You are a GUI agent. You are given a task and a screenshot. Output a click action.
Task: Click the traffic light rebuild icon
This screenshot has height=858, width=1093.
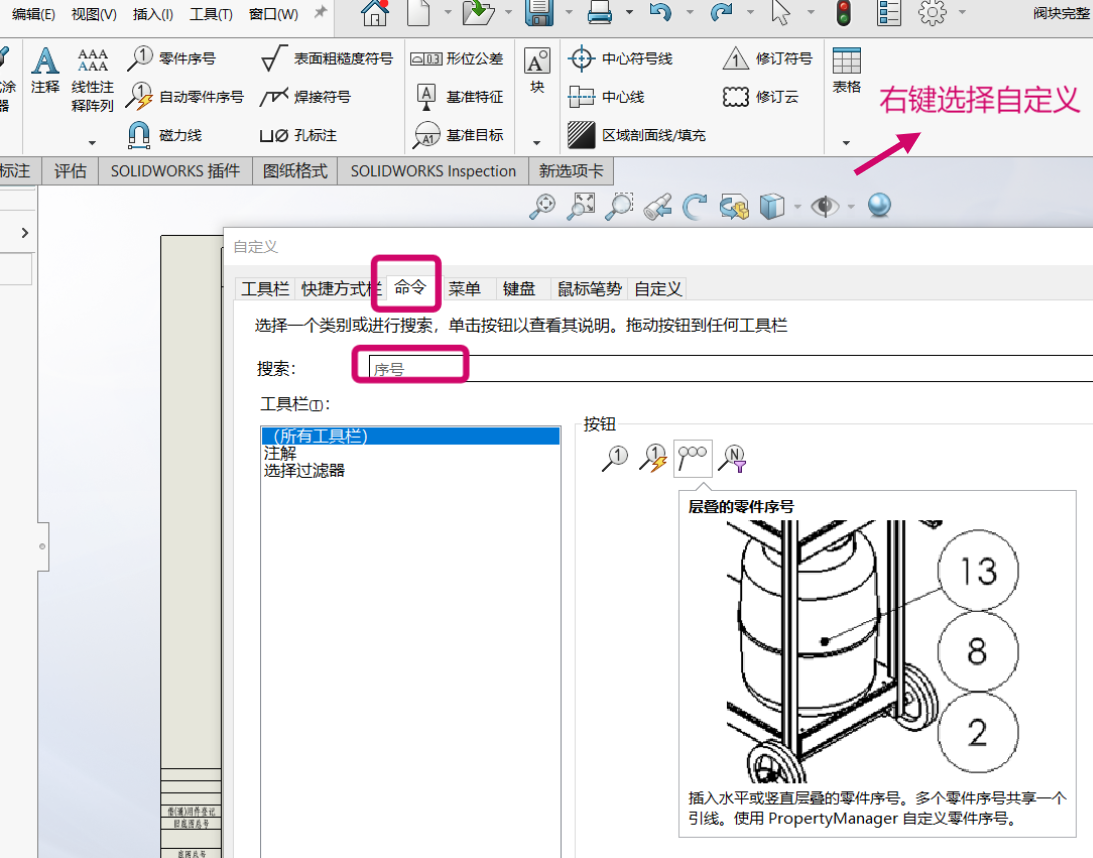coord(843,12)
